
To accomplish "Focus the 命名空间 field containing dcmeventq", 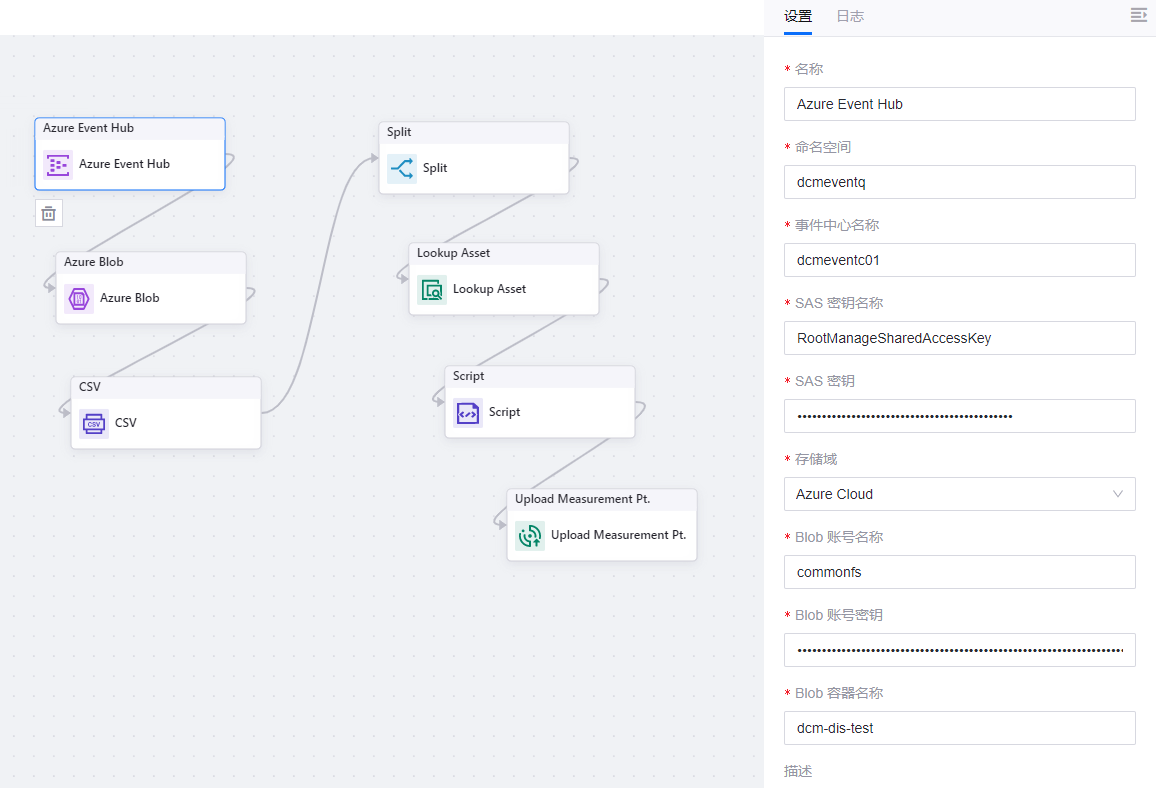I will pos(959,182).
